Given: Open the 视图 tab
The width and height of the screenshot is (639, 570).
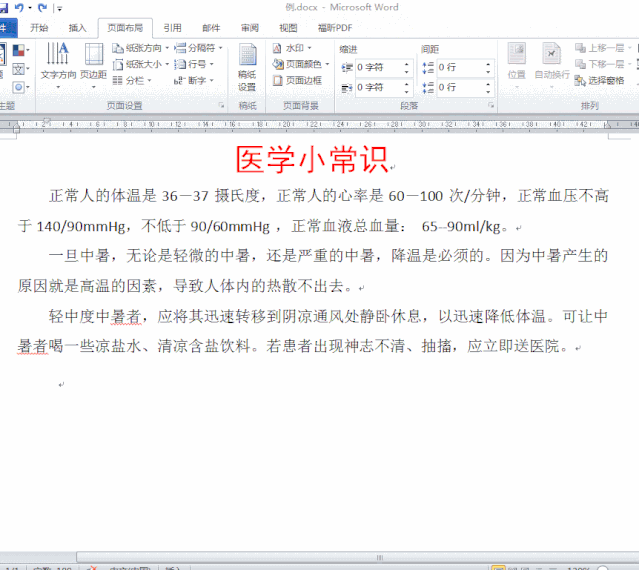Looking at the screenshot, I should tap(288, 28).
